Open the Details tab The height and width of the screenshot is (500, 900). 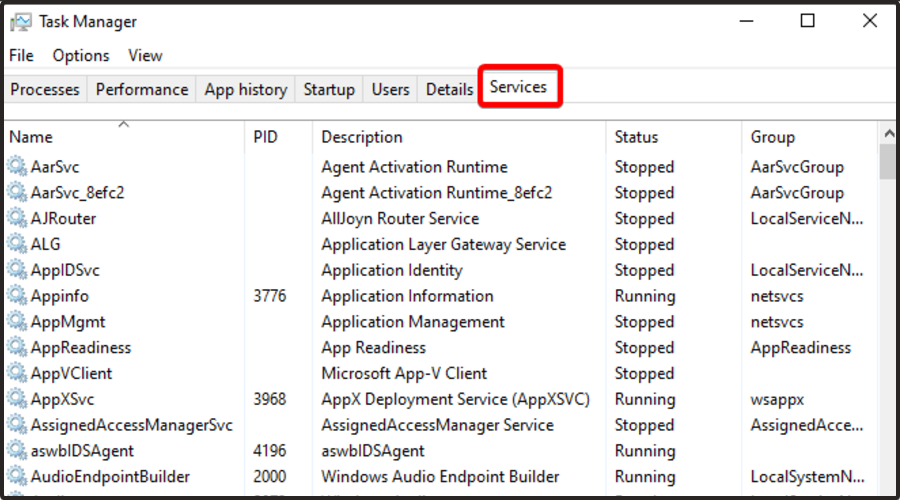click(449, 90)
